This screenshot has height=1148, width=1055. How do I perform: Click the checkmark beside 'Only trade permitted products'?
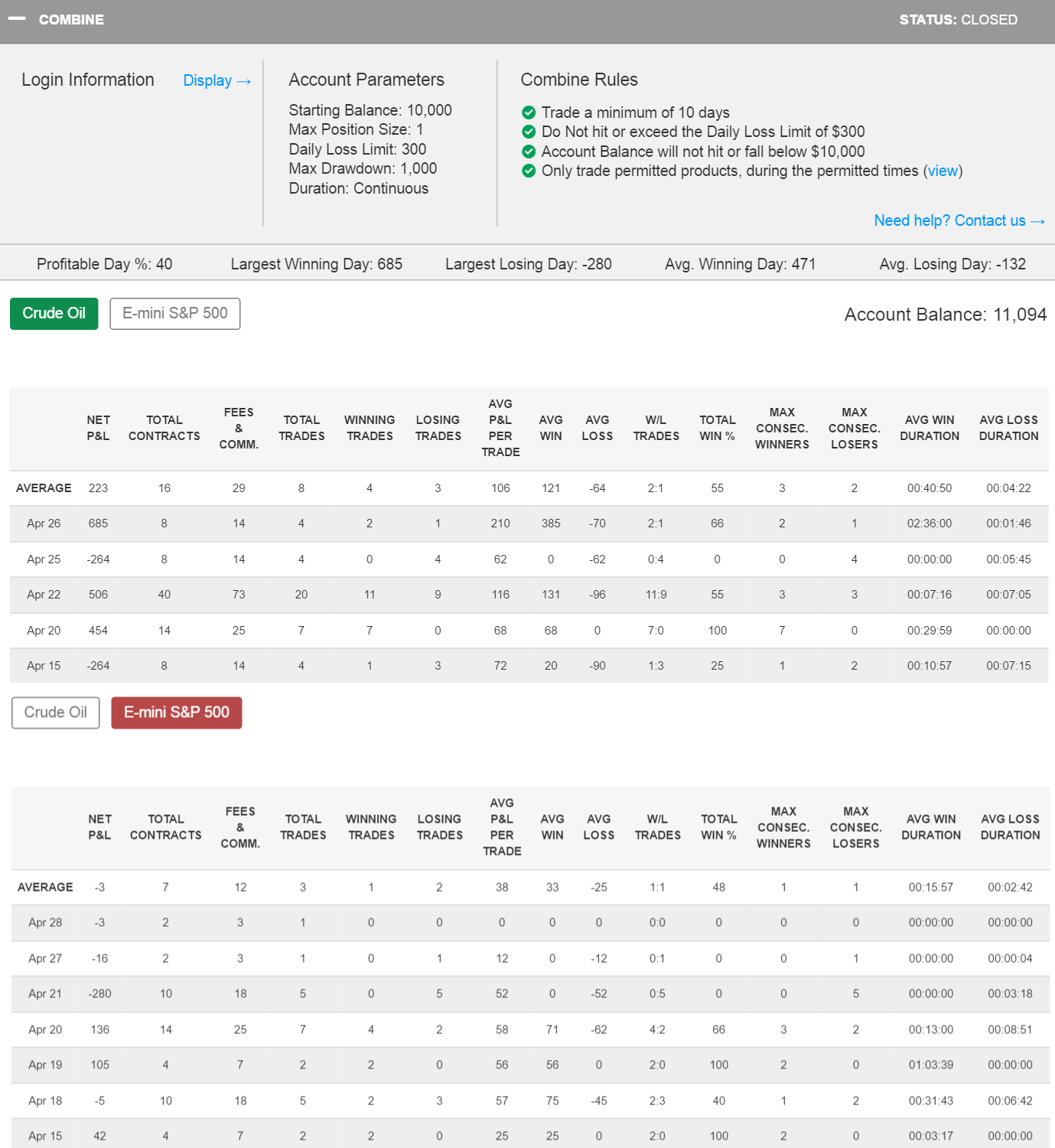point(529,171)
